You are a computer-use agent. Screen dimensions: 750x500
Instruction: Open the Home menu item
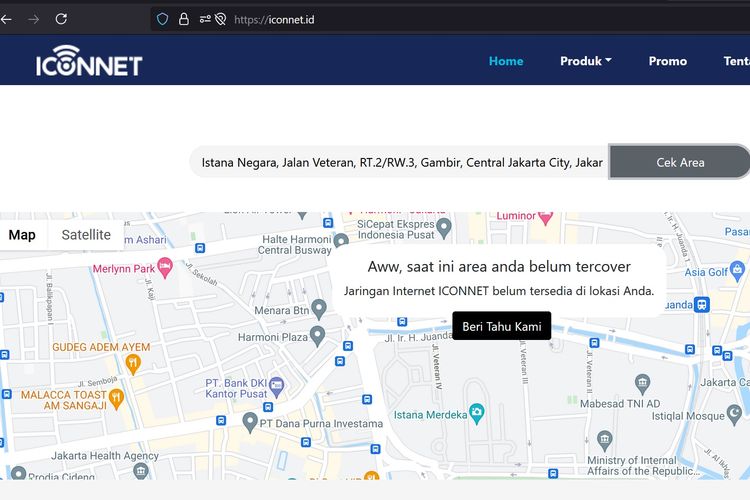pos(506,61)
